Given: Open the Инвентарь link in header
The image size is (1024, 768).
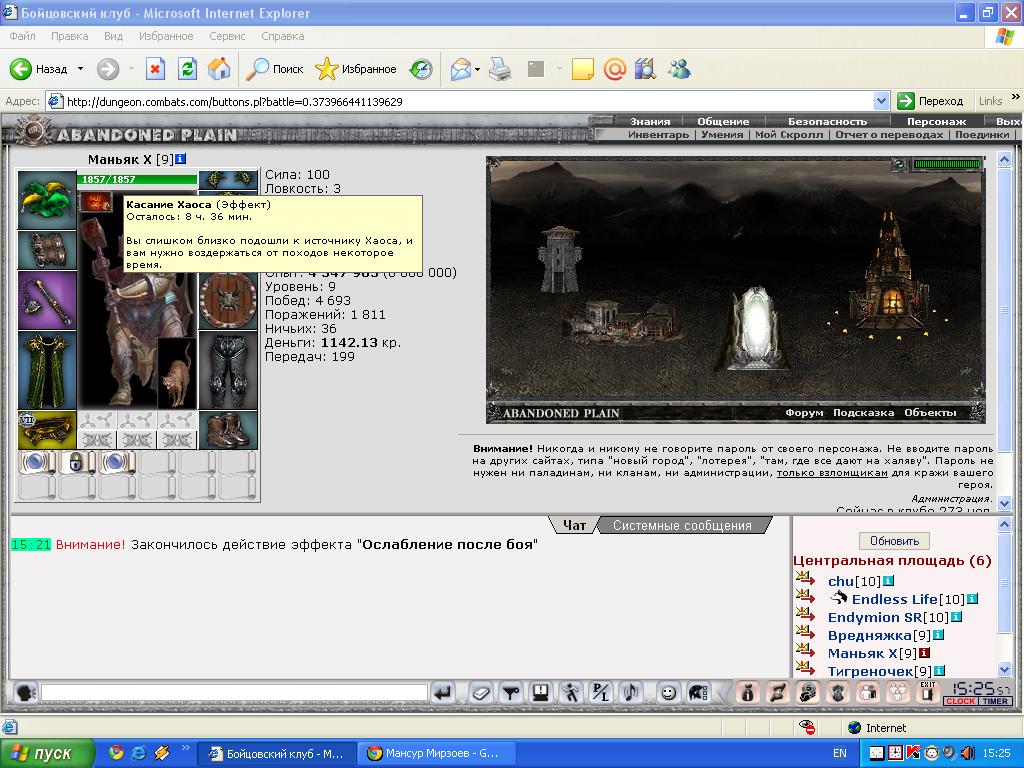Looking at the screenshot, I should tap(658, 135).
